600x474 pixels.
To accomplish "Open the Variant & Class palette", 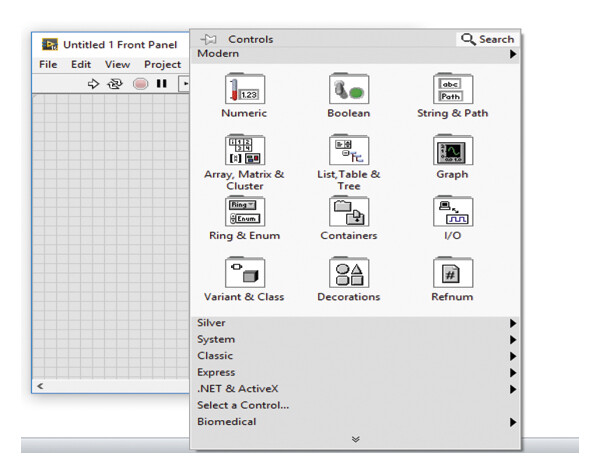I will tap(245, 272).
